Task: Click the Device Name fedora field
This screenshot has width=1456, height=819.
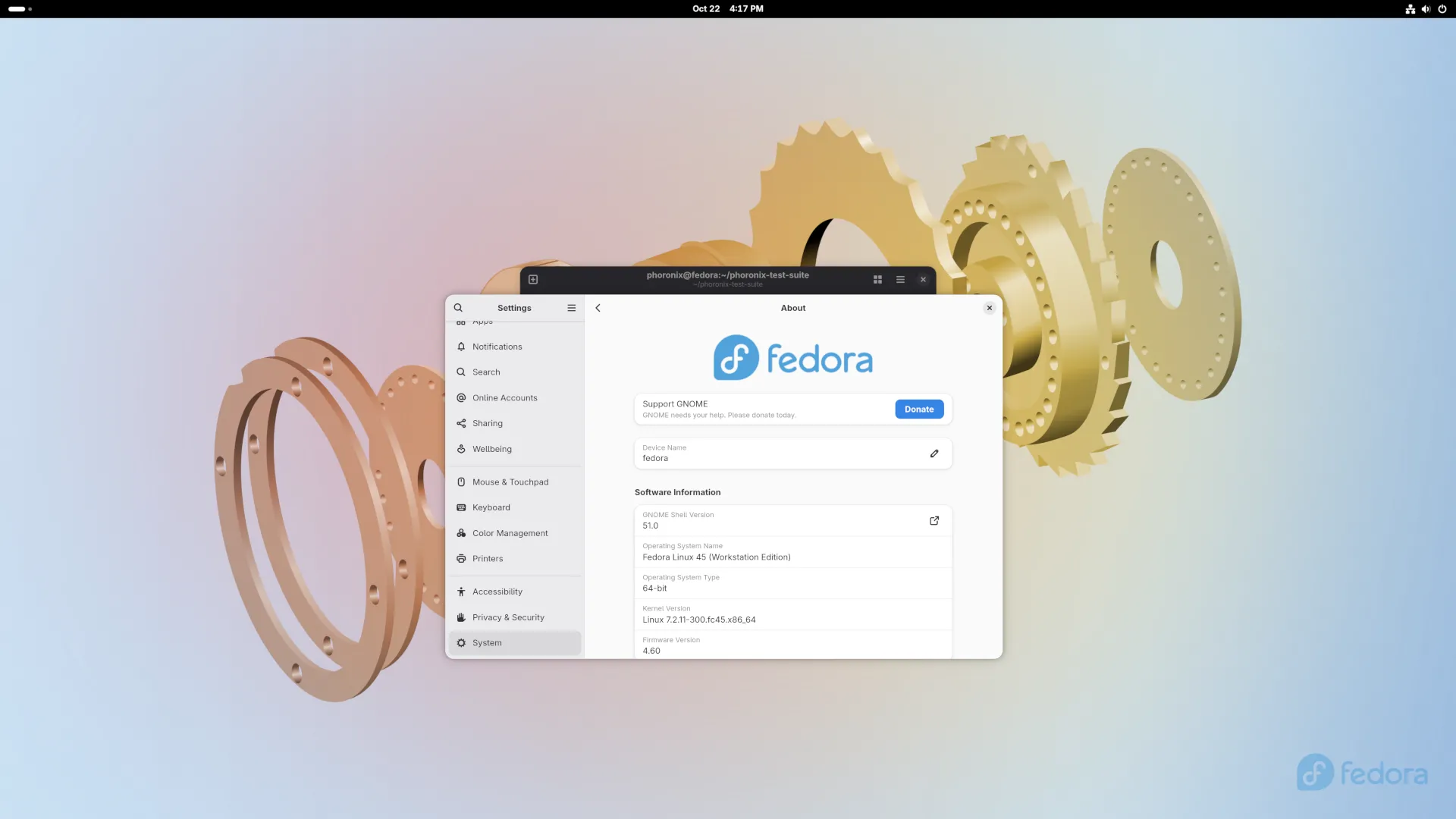Action: (792, 453)
